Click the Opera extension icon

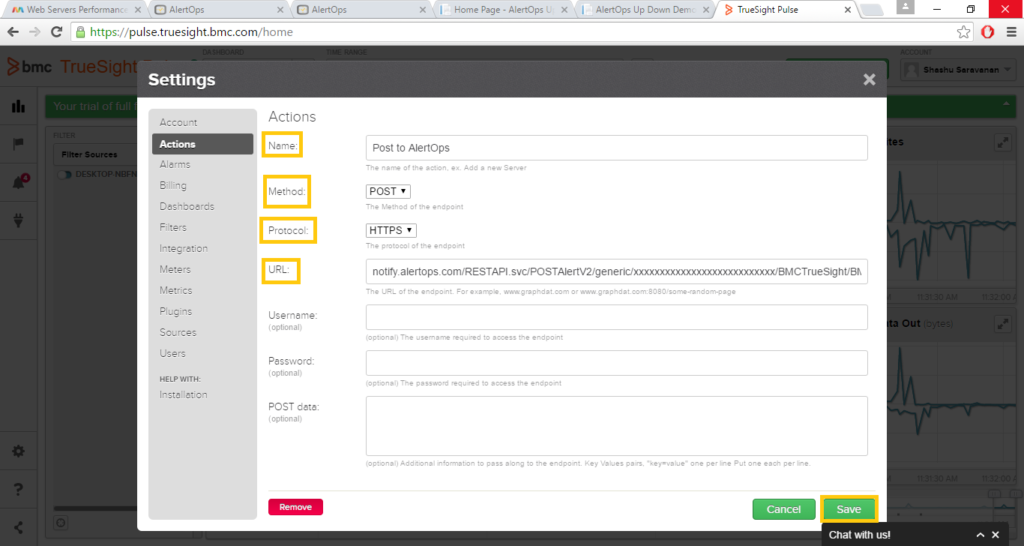tap(987, 32)
